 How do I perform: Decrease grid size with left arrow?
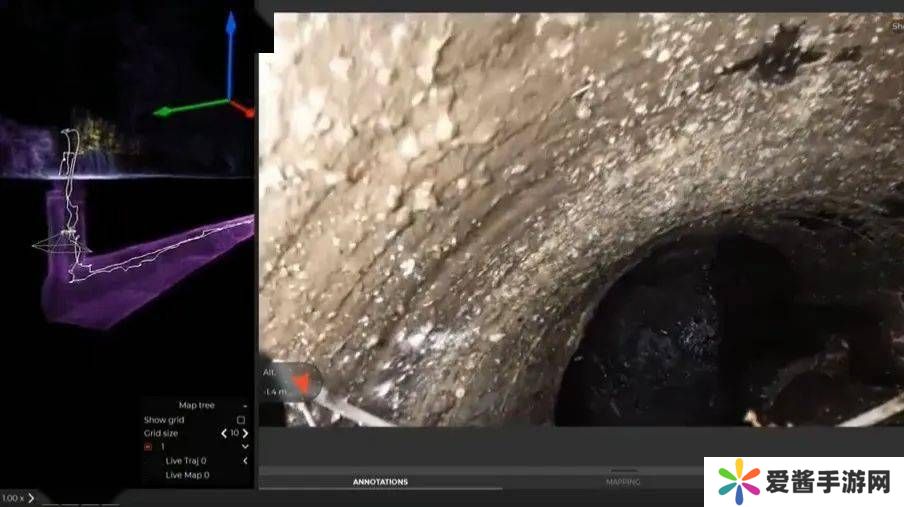click(x=224, y=433)
